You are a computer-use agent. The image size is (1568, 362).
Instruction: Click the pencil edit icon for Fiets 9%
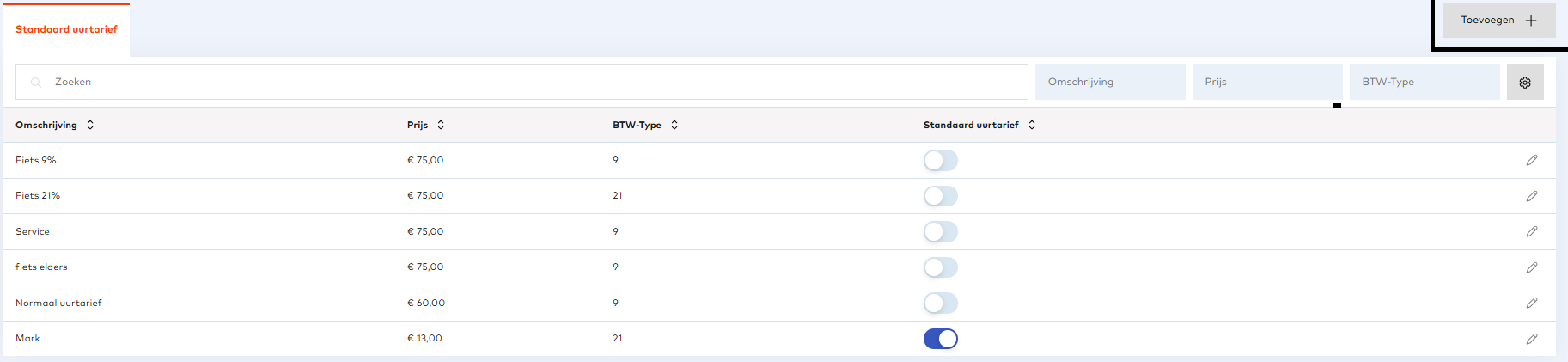1531,161
